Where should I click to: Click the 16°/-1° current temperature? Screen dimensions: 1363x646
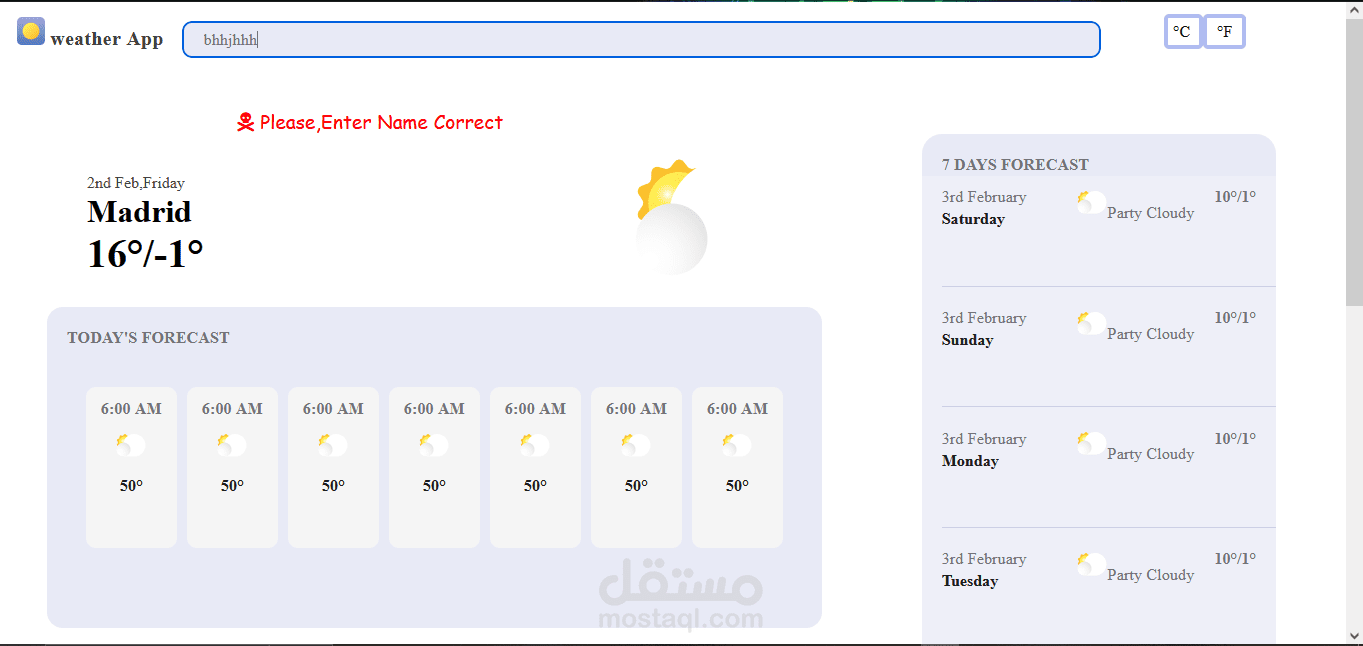click(145, 254)
